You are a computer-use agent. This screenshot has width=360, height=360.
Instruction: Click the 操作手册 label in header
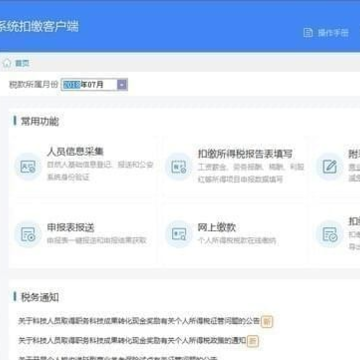click(x=333, y=33)
